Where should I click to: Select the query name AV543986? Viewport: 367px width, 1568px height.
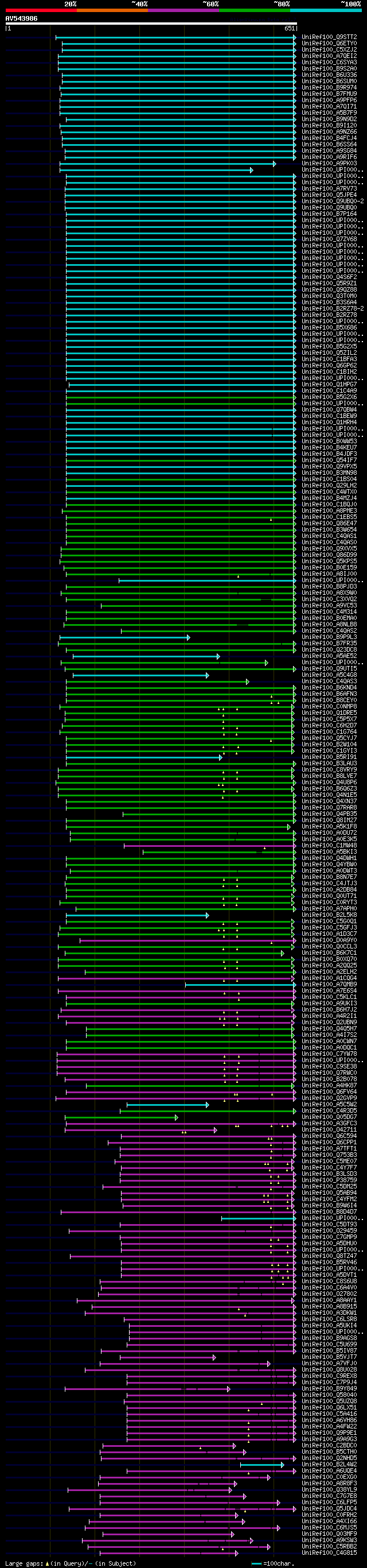click(x=21, y=18)
